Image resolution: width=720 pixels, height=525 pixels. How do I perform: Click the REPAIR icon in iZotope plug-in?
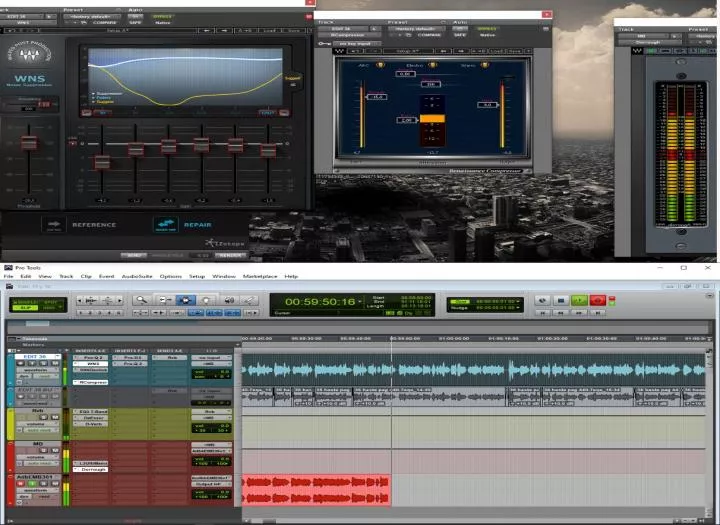(166, 225)
